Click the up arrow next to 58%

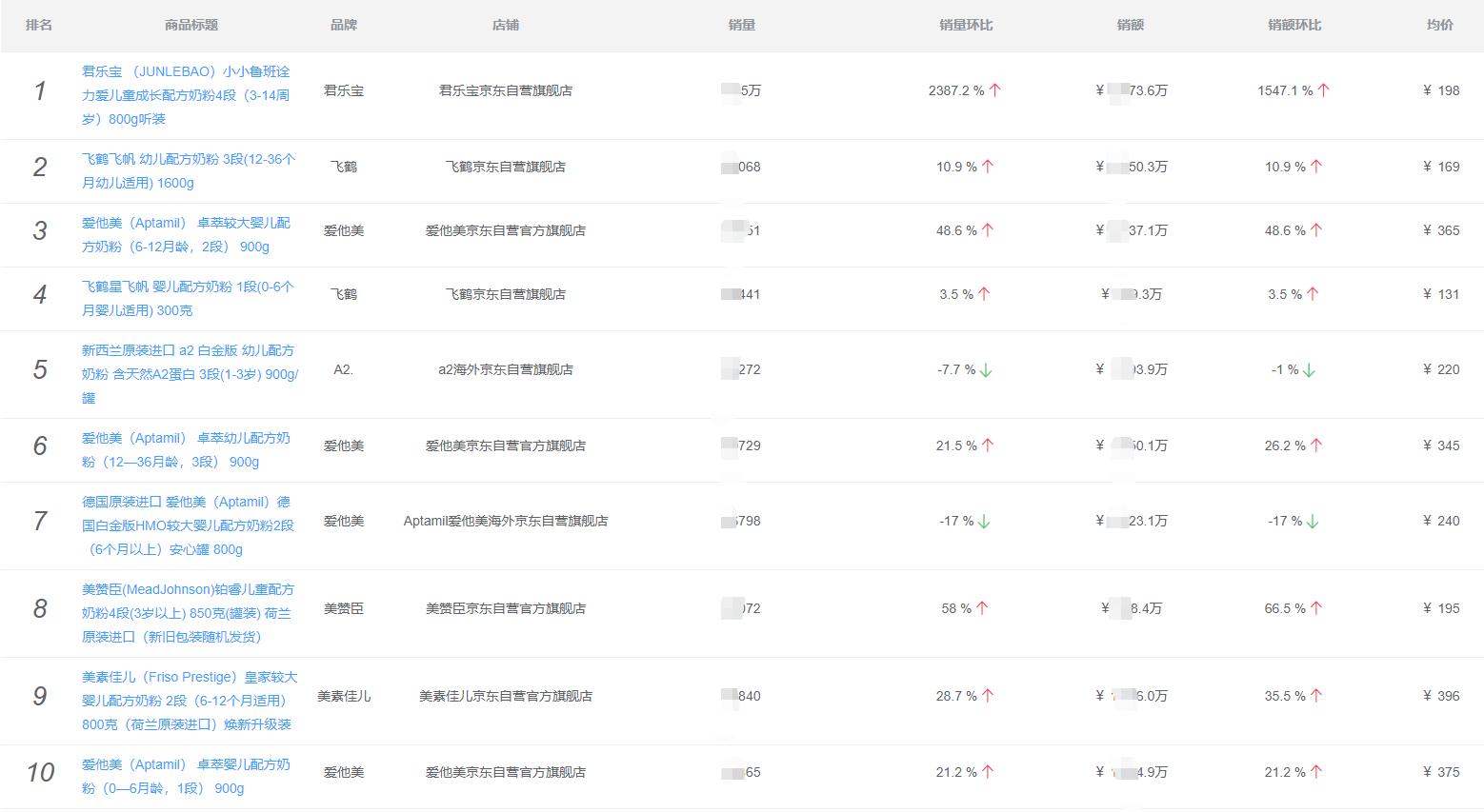tap(980, 606)
